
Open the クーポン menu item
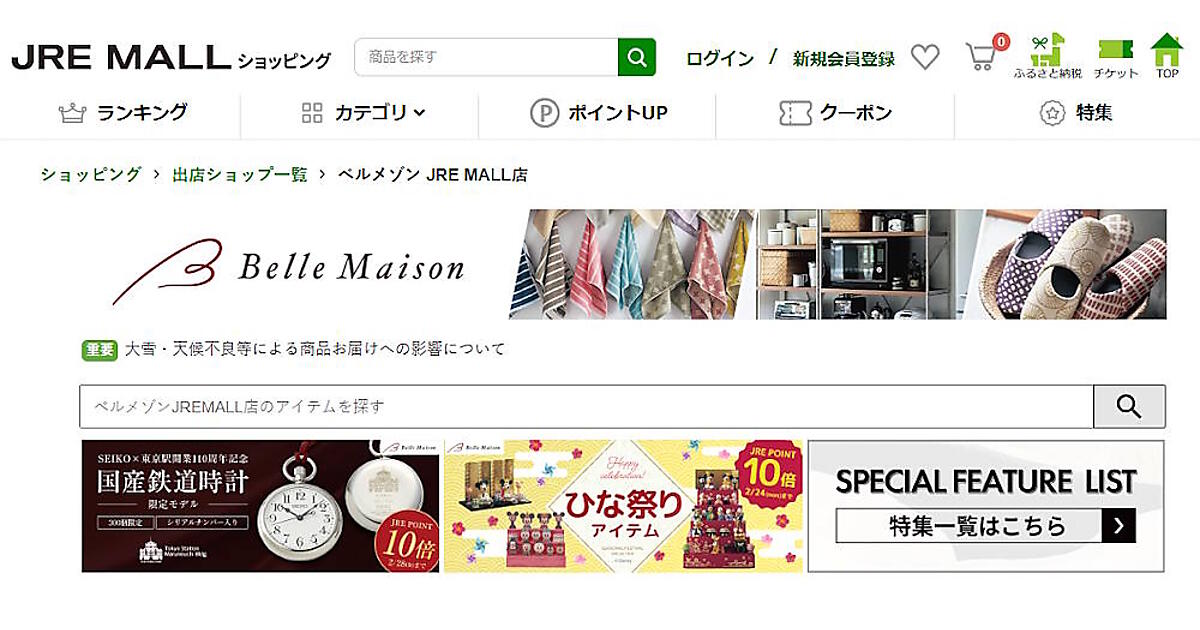pos(835,113)
